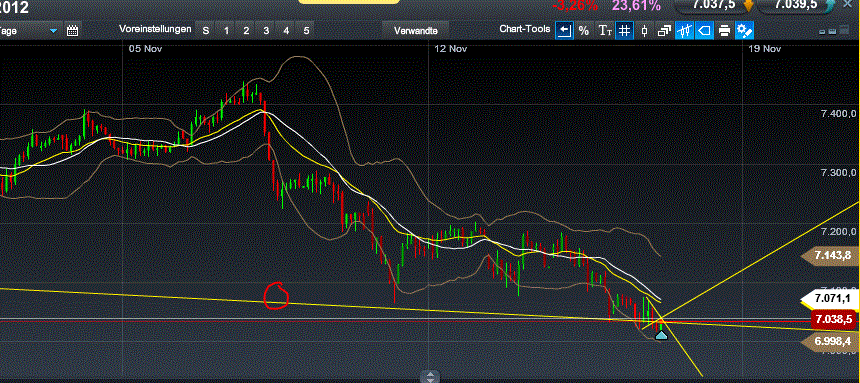Select preset 3
The image size is (860, 383).
266,31
